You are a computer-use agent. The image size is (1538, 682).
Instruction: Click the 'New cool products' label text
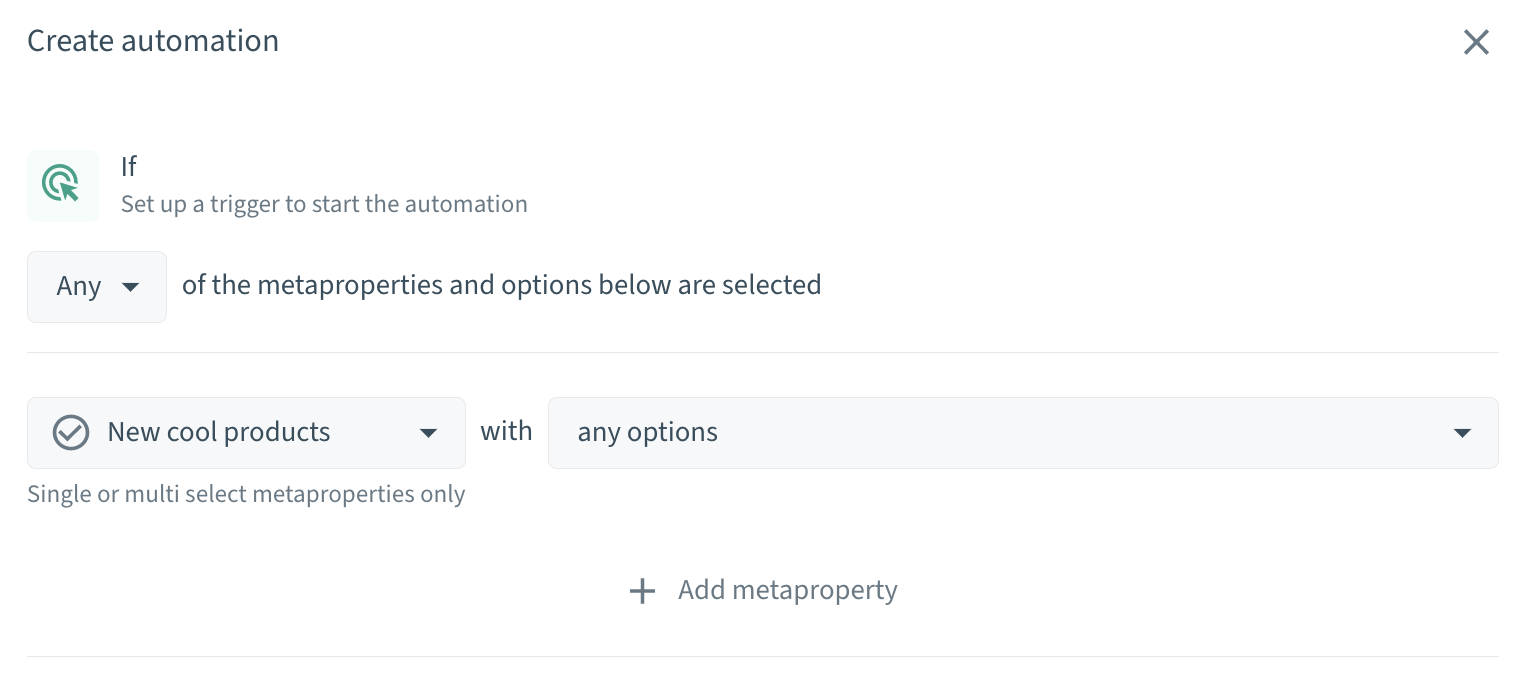pos(219,432)
